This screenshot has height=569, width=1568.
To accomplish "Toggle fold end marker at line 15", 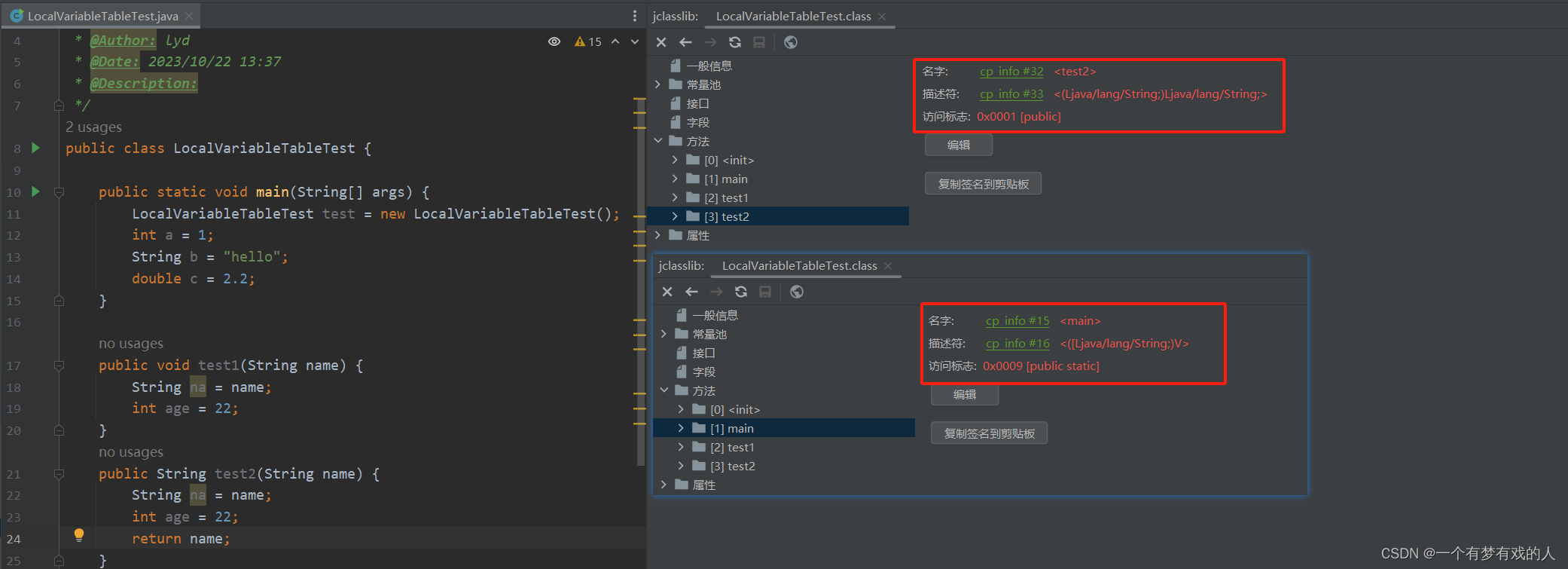I will 59,301.
